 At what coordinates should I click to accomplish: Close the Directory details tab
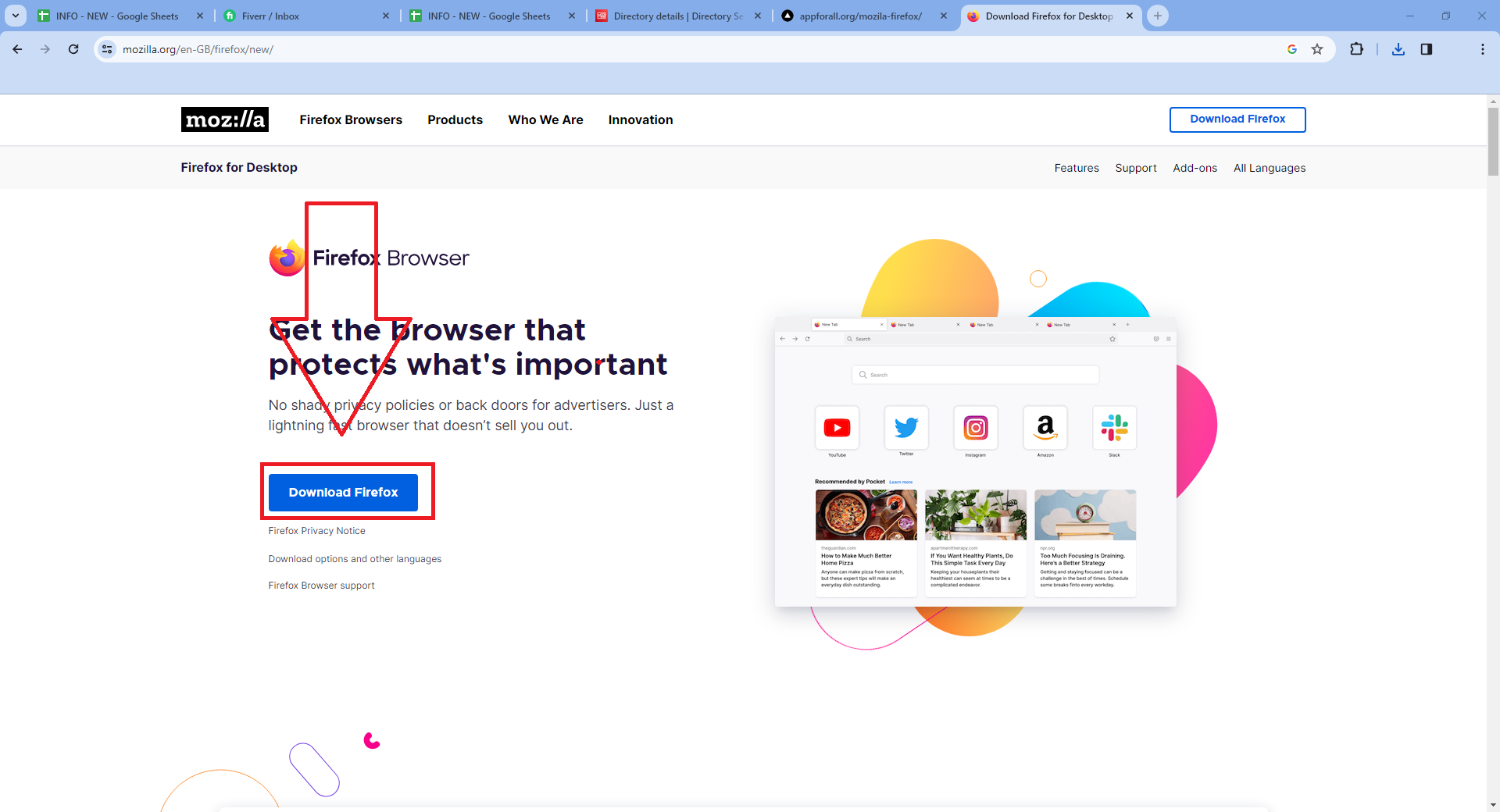[758, 16]
